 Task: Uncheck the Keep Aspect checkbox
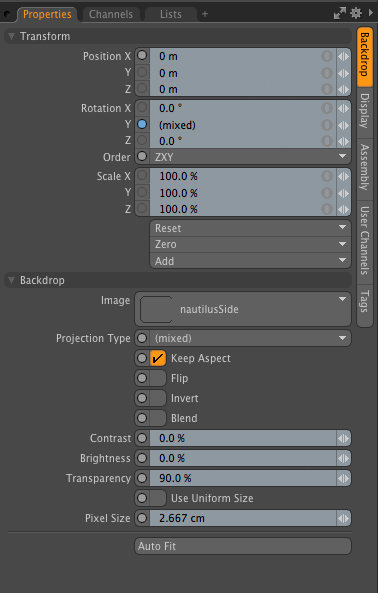point(158,358)
